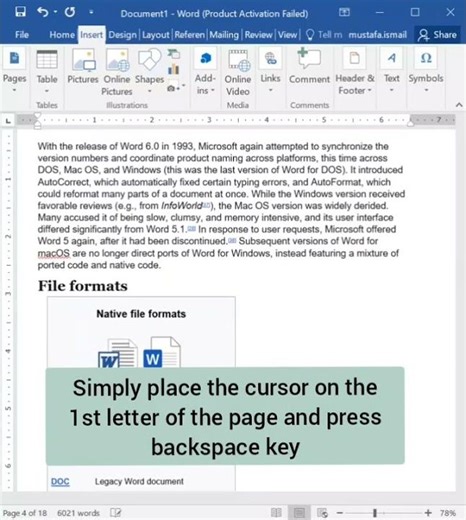Switch to the Home tab
Image resolution: width=466 pixels, height=520 pixels.
click(62, 35)
